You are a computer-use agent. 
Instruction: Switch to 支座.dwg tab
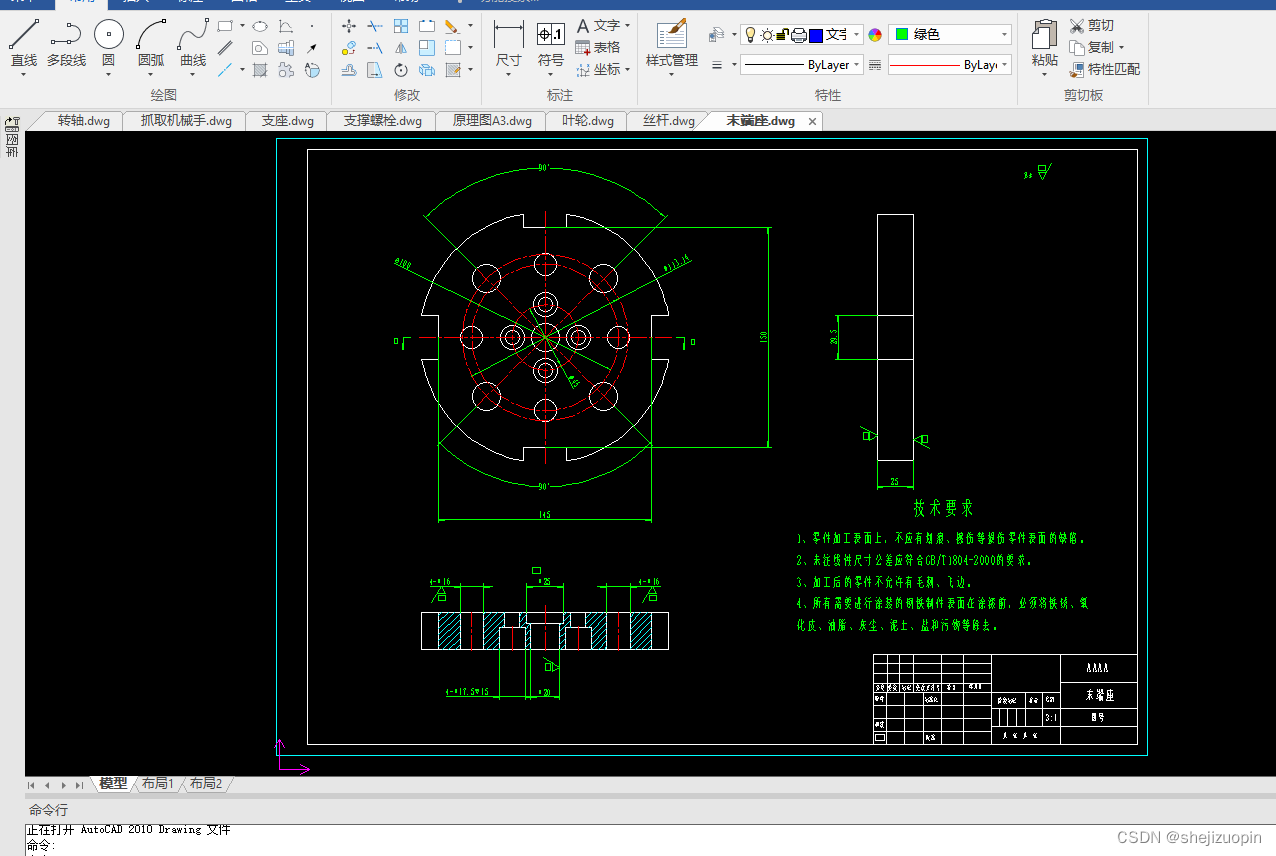(288, 121)
